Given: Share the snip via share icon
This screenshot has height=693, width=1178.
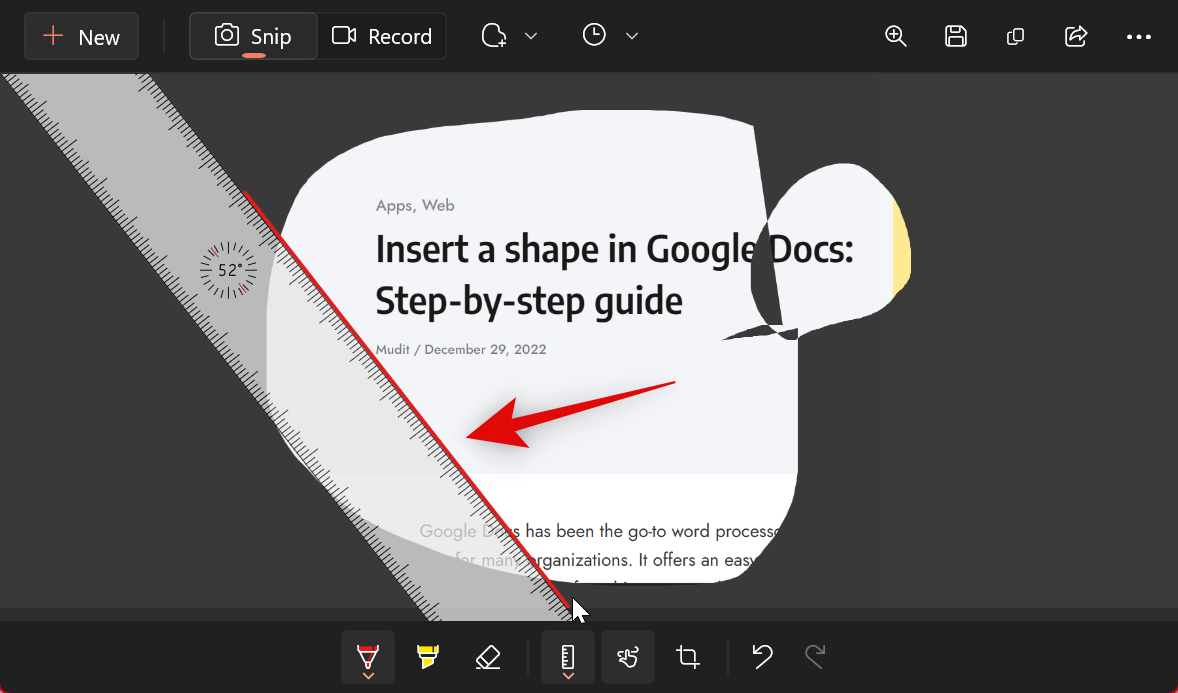Looking at the screenshot, I should tap(1076, 37).
